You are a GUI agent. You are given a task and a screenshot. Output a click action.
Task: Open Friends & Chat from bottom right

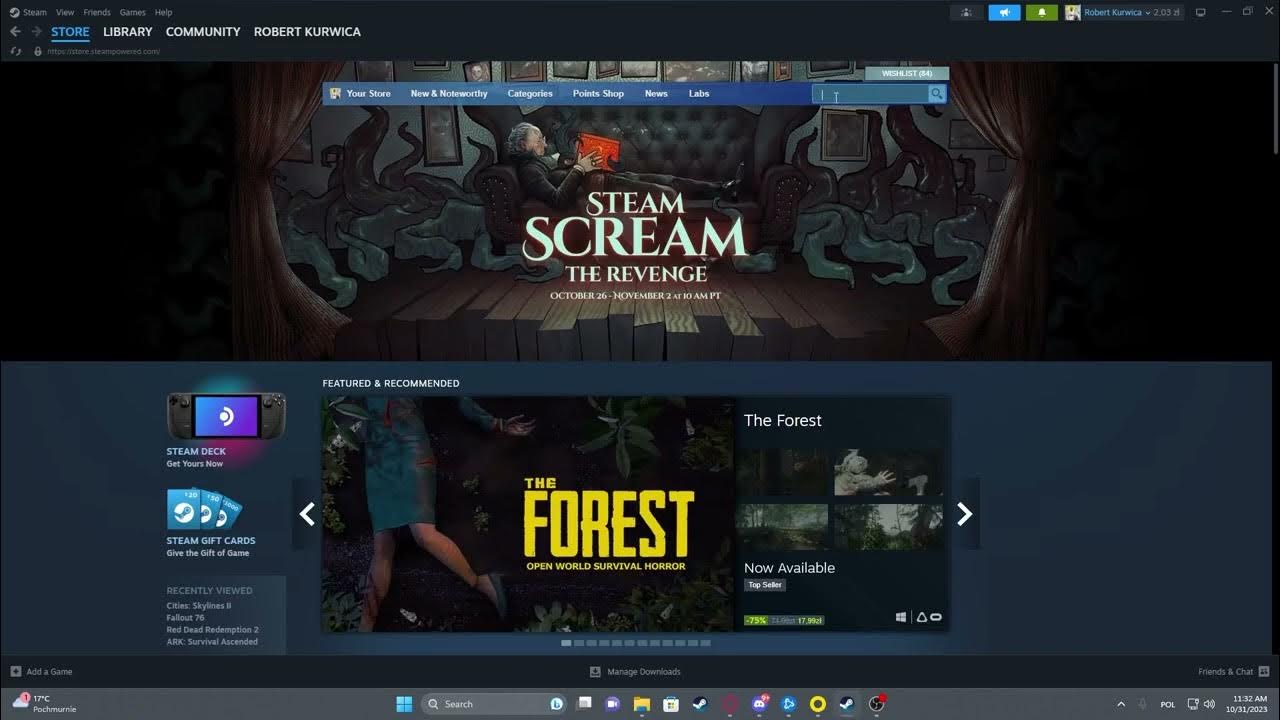[1228, 671]
